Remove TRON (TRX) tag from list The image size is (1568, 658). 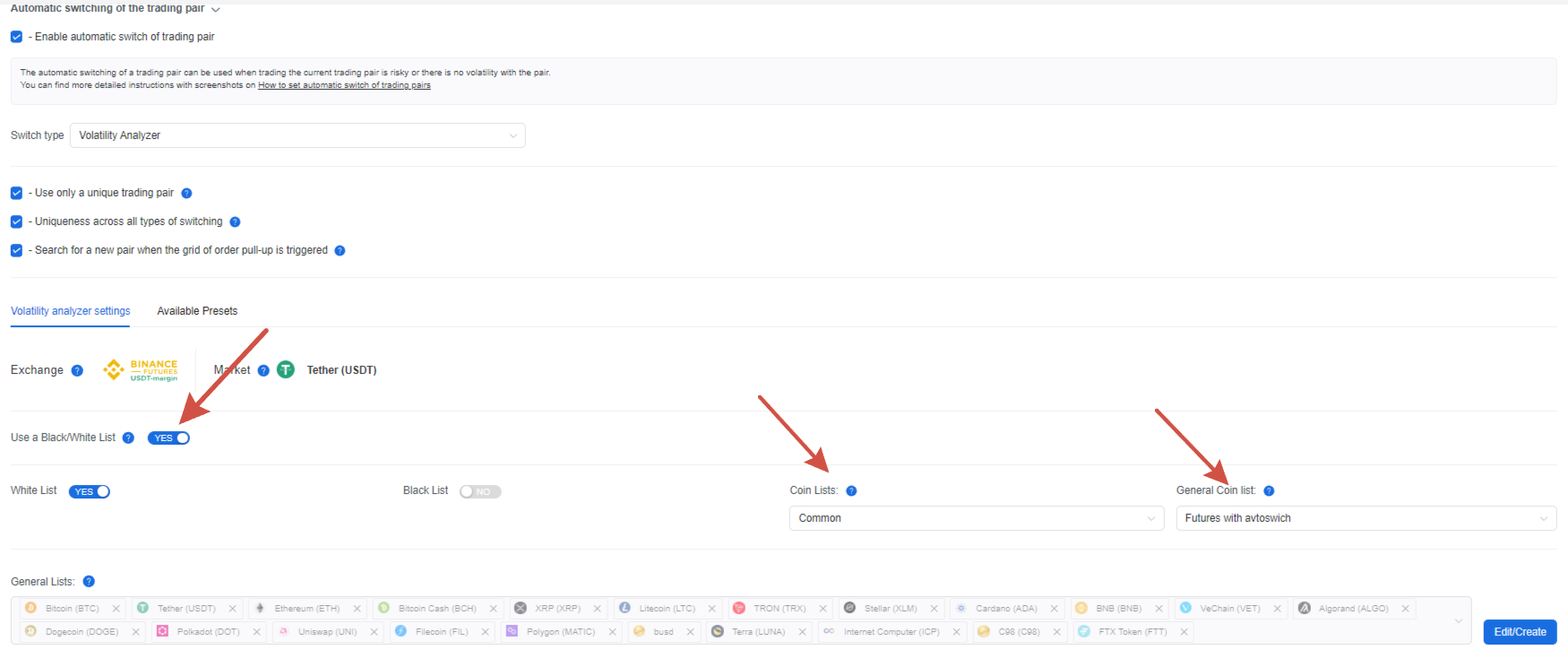(823, 609)
